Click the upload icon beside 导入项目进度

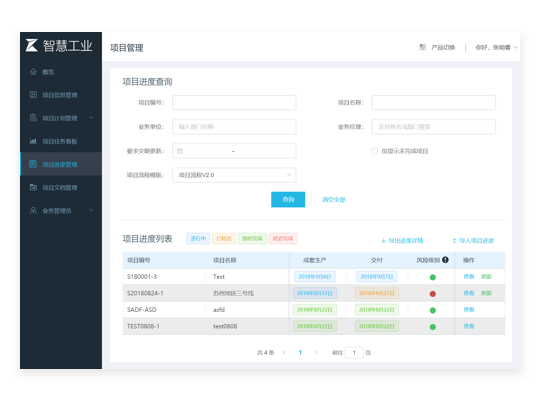(x=454, y=240)
